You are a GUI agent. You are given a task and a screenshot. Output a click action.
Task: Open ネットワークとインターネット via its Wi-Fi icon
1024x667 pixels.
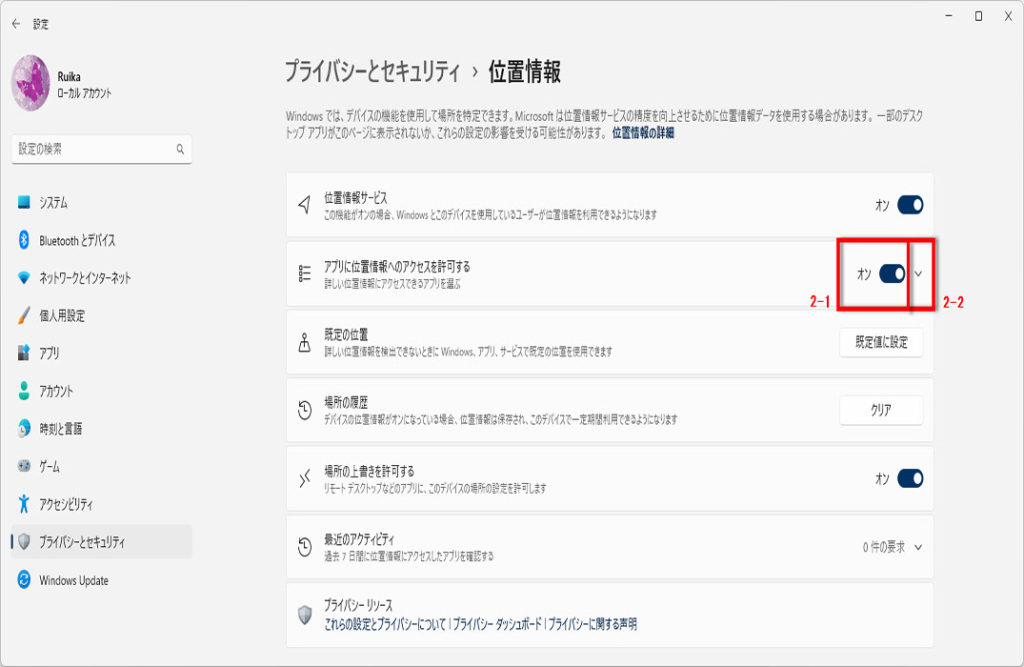coord(24,278)
